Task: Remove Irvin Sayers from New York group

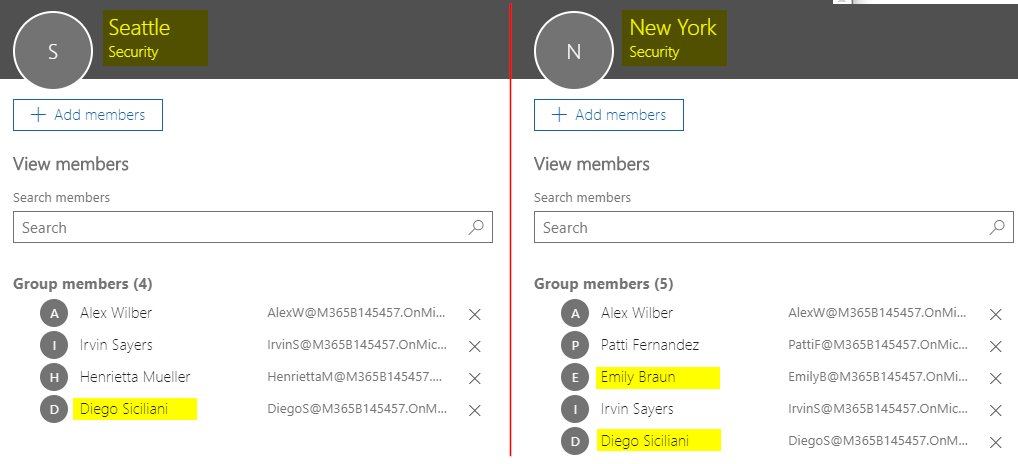Action: 996,410
